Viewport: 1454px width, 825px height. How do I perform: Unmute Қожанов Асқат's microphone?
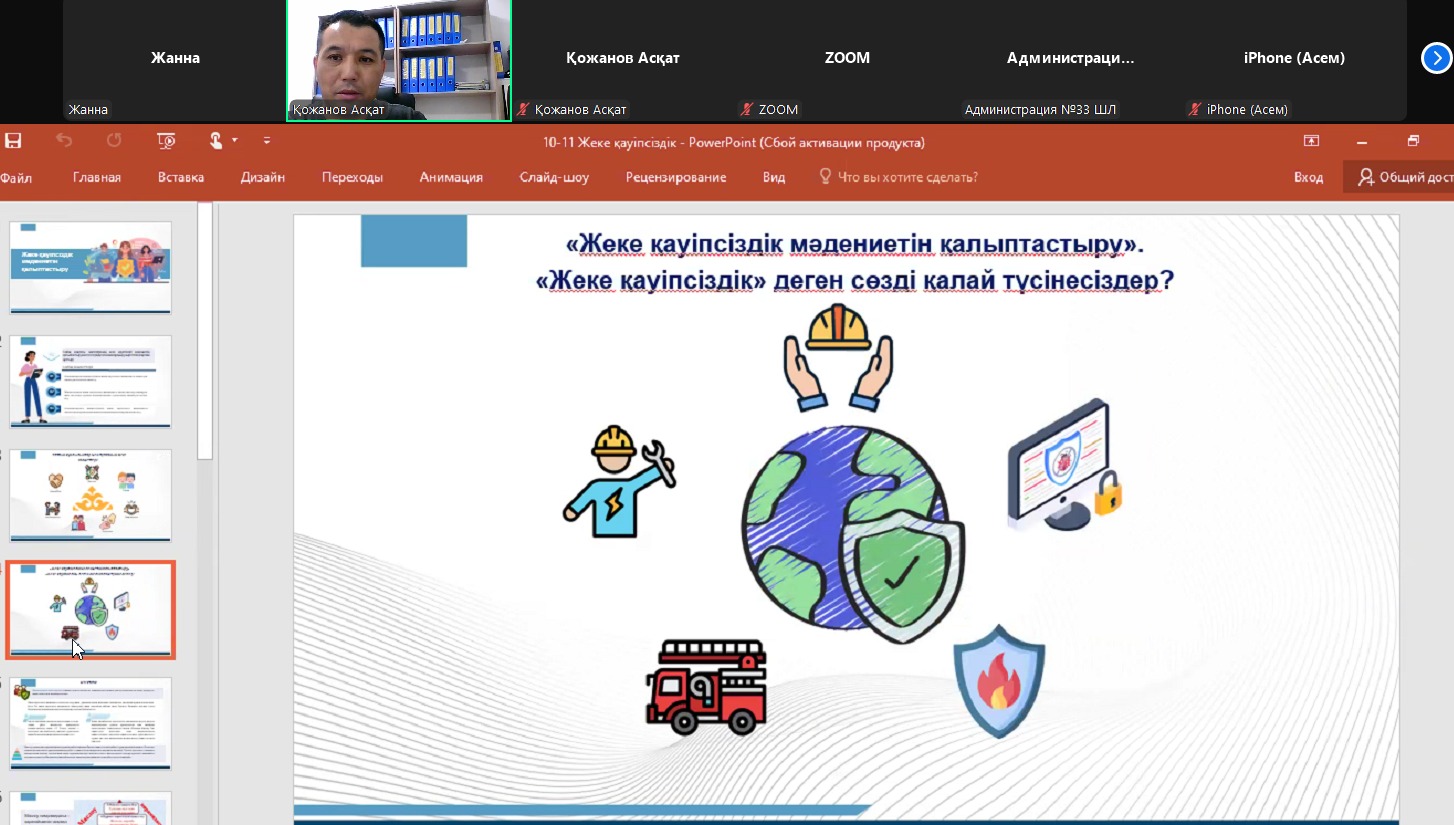(523, 109)
